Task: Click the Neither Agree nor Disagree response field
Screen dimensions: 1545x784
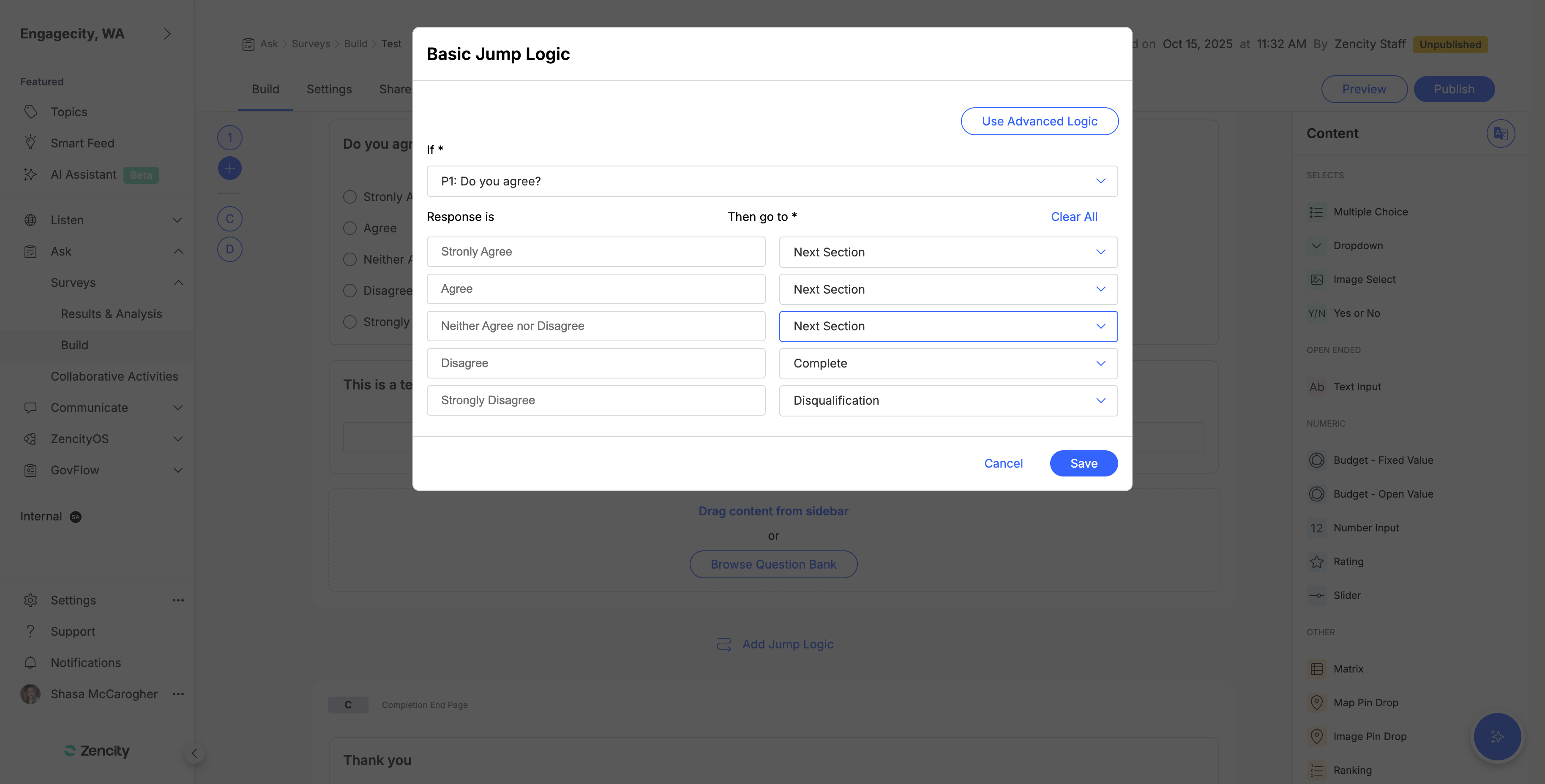Action: (x=595, y=326)
